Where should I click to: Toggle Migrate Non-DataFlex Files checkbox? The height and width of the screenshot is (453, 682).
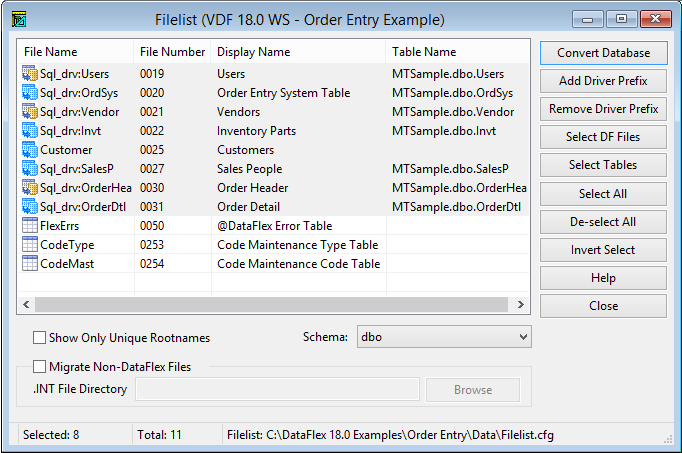pos(40,367)
